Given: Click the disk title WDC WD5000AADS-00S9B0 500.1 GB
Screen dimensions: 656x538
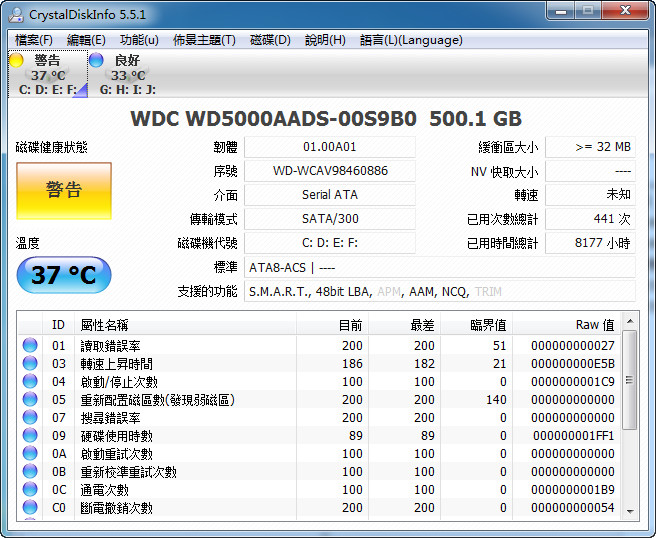Looking at the screenshot, I should tap(326, 118).
